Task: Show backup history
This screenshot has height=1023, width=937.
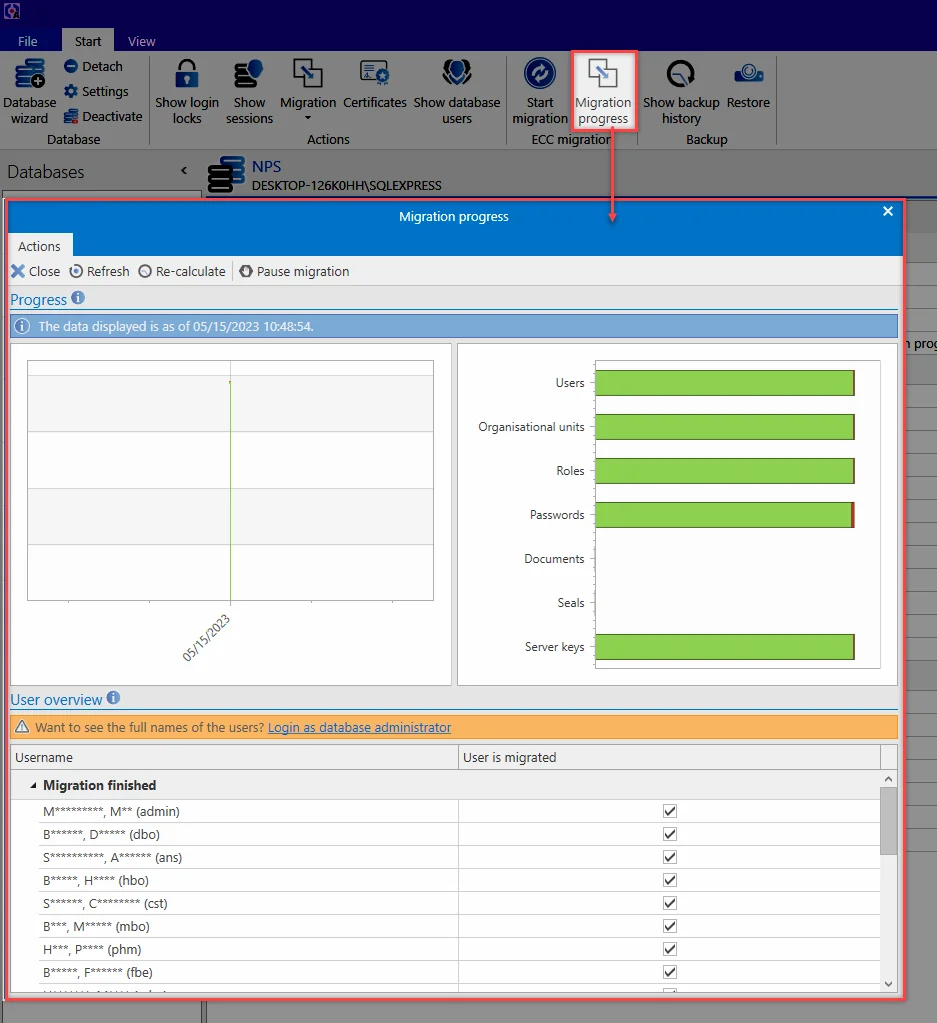Action: (x=681, y=91)
